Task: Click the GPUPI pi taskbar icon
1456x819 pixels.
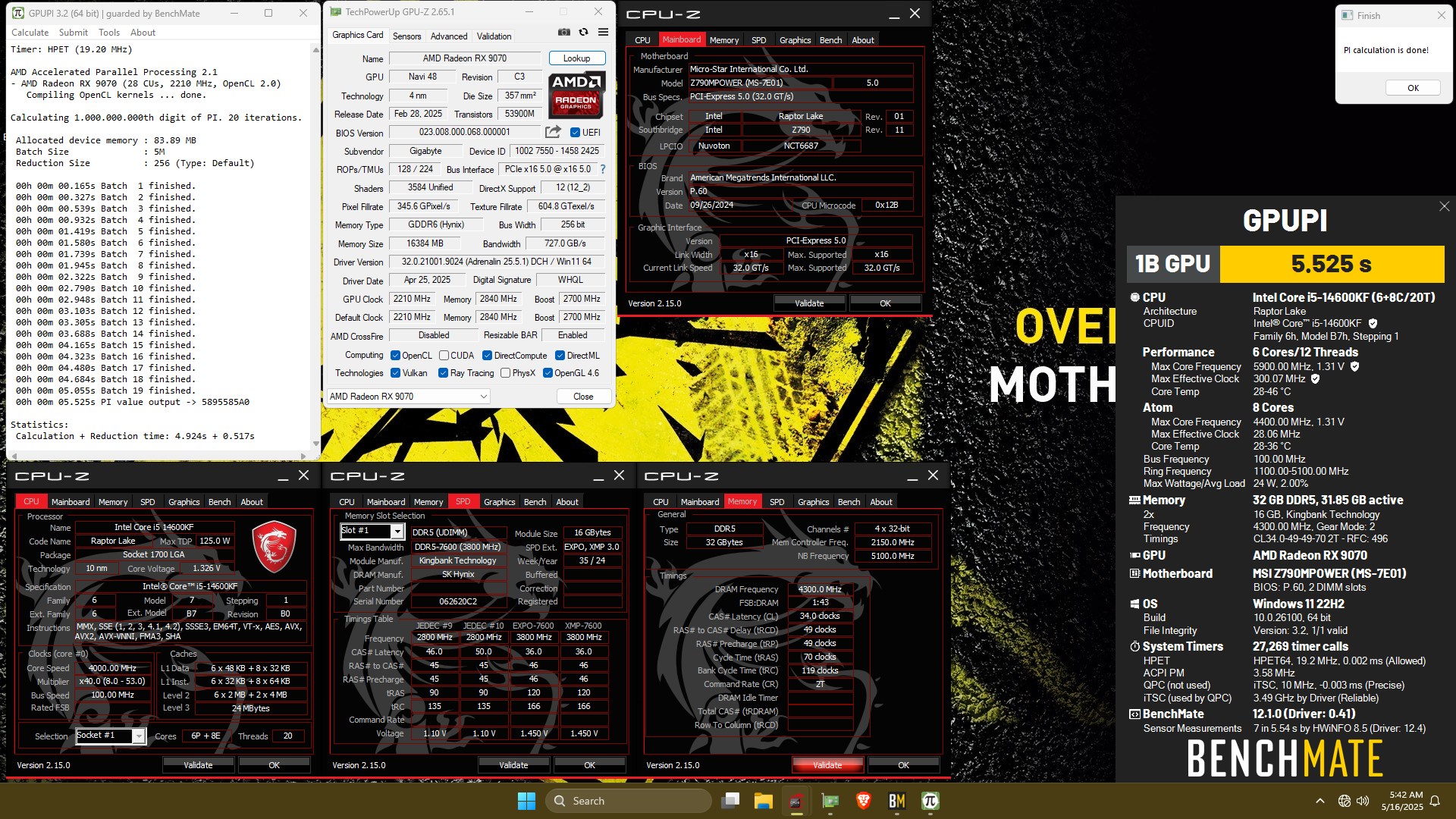Action: (x=930, y=801)
